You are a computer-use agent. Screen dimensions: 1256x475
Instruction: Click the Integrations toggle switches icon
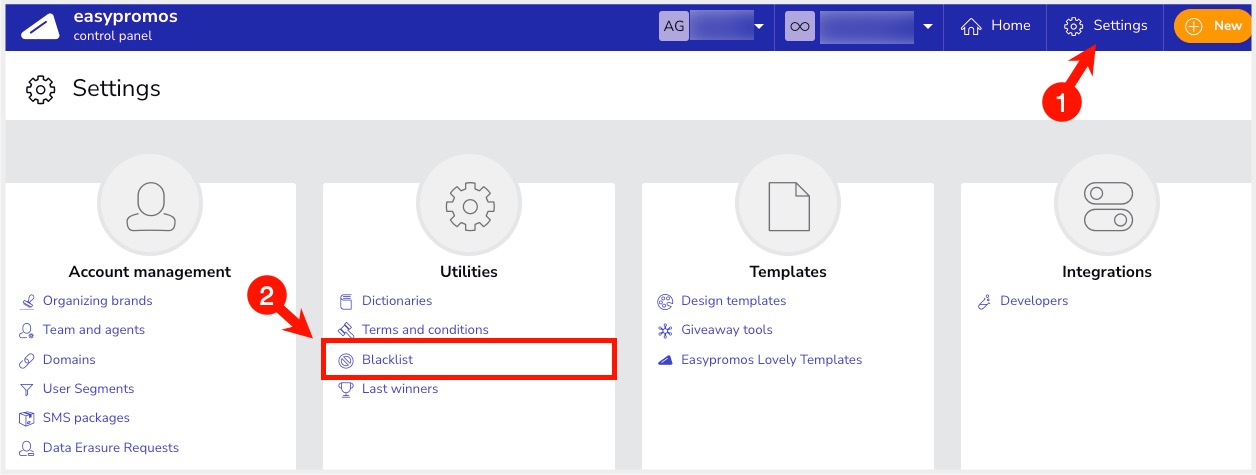point(1107,207)
